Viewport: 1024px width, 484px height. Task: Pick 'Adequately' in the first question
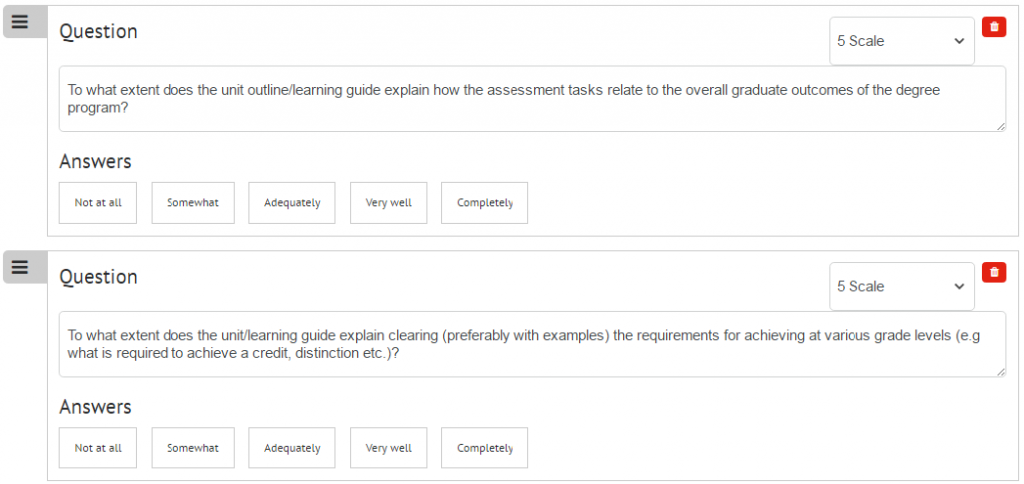click(292, 203)
